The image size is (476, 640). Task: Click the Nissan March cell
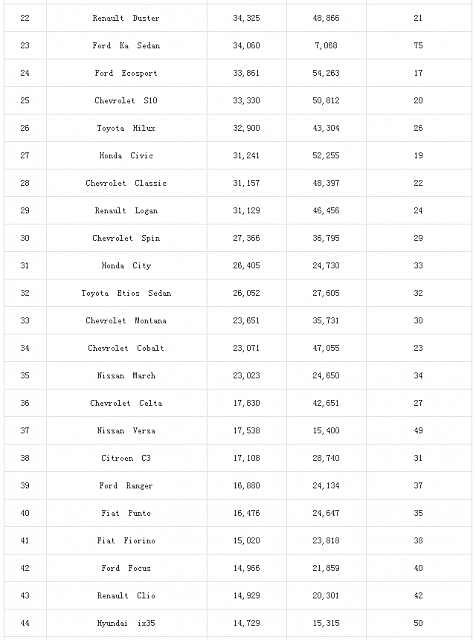[126, 376]
